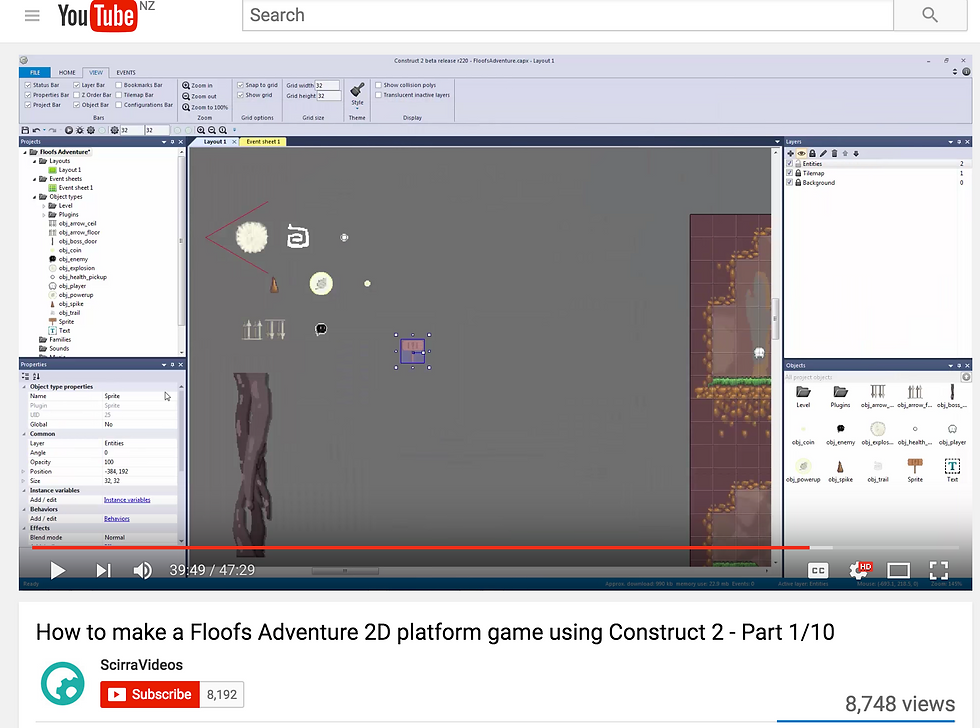Select the VIEW ribbon tab
Screen dimensions: 980x728
tap(96, 72)
